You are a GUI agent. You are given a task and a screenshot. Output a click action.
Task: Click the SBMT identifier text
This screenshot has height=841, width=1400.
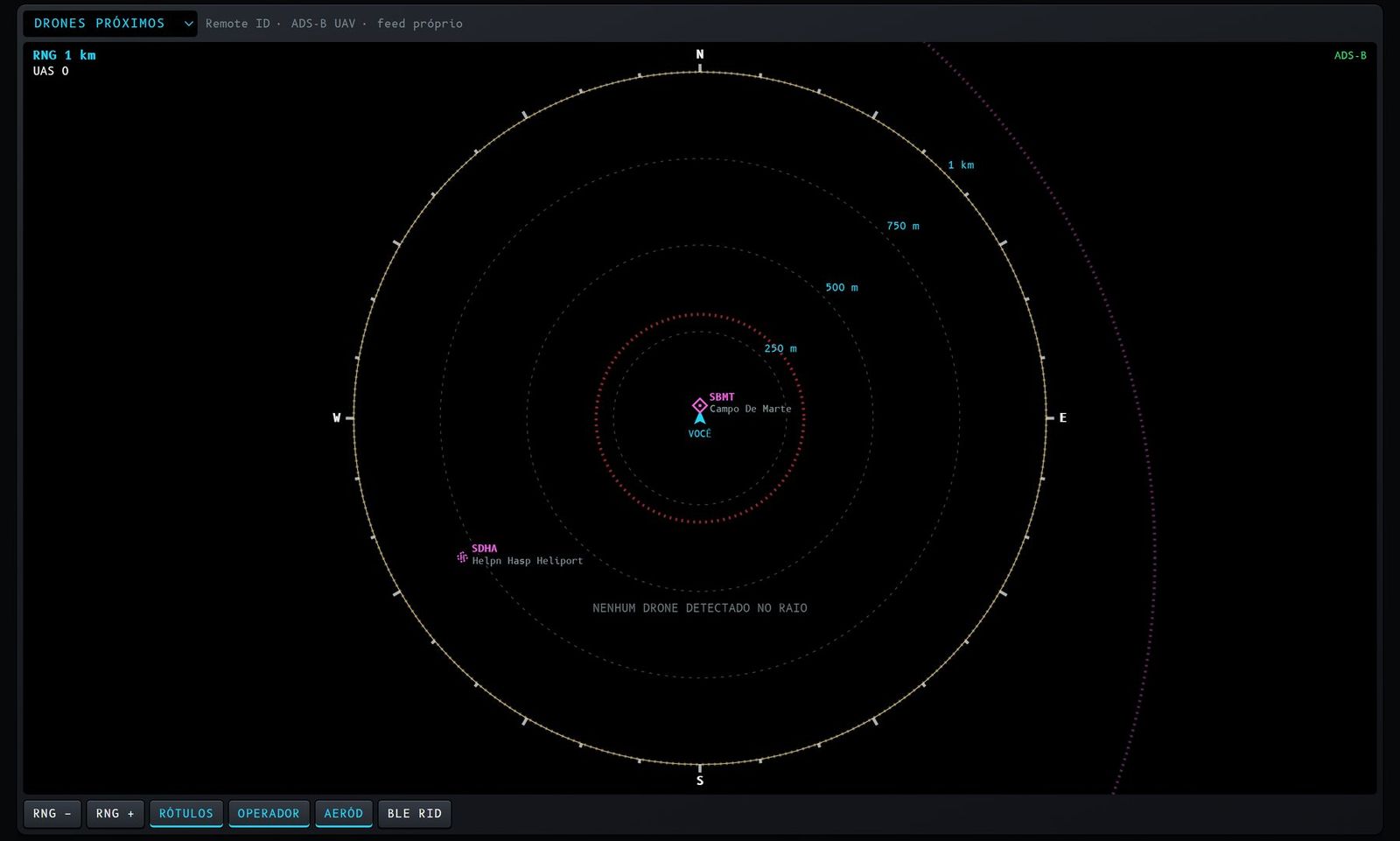[x=722, y=397]
